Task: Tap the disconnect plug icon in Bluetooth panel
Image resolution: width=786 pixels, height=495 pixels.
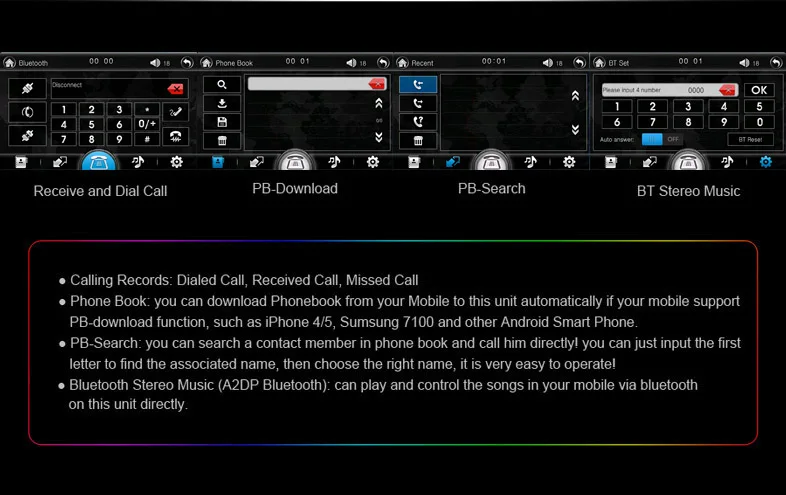Action: click(x=27, y=135)
